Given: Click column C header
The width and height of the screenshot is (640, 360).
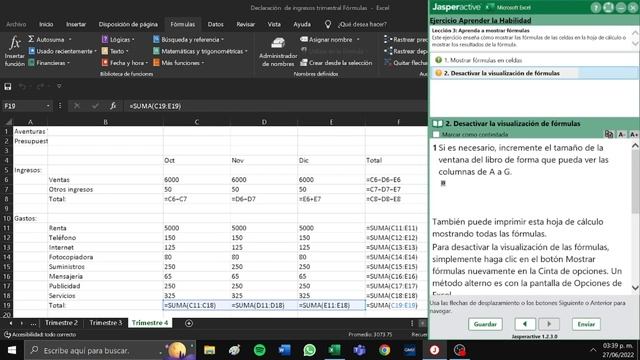Looking at the screenshot, I should pyautogui.click(x=197, y=122).
